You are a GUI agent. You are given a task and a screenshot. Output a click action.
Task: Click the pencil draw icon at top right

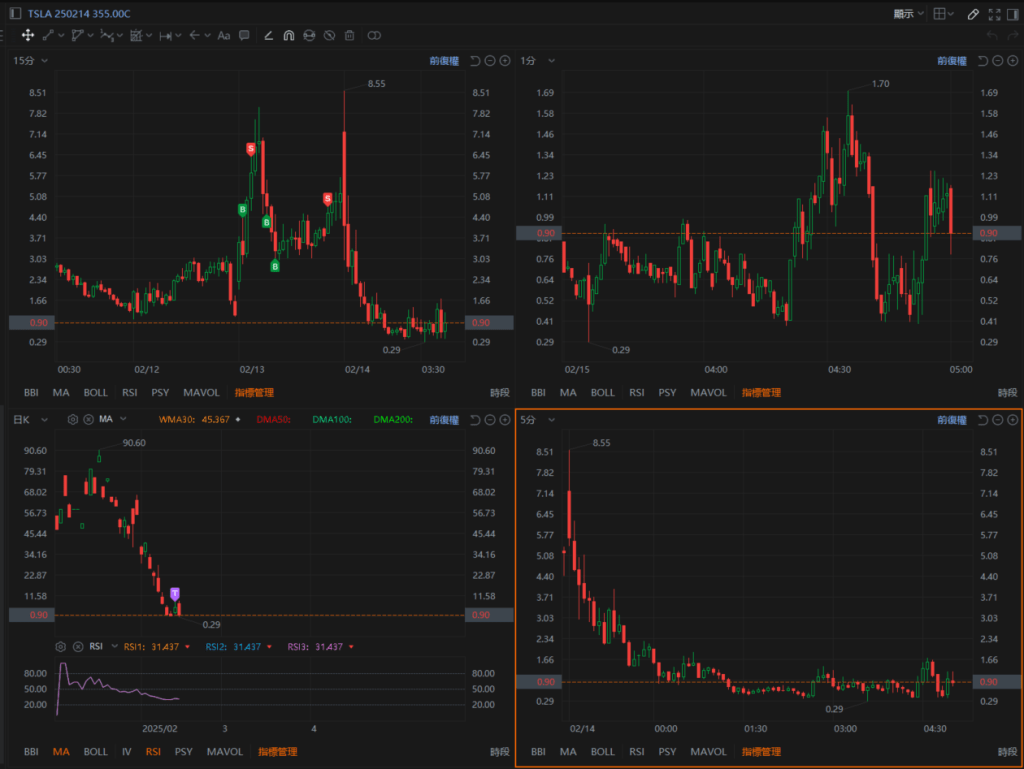click(974, 14)
